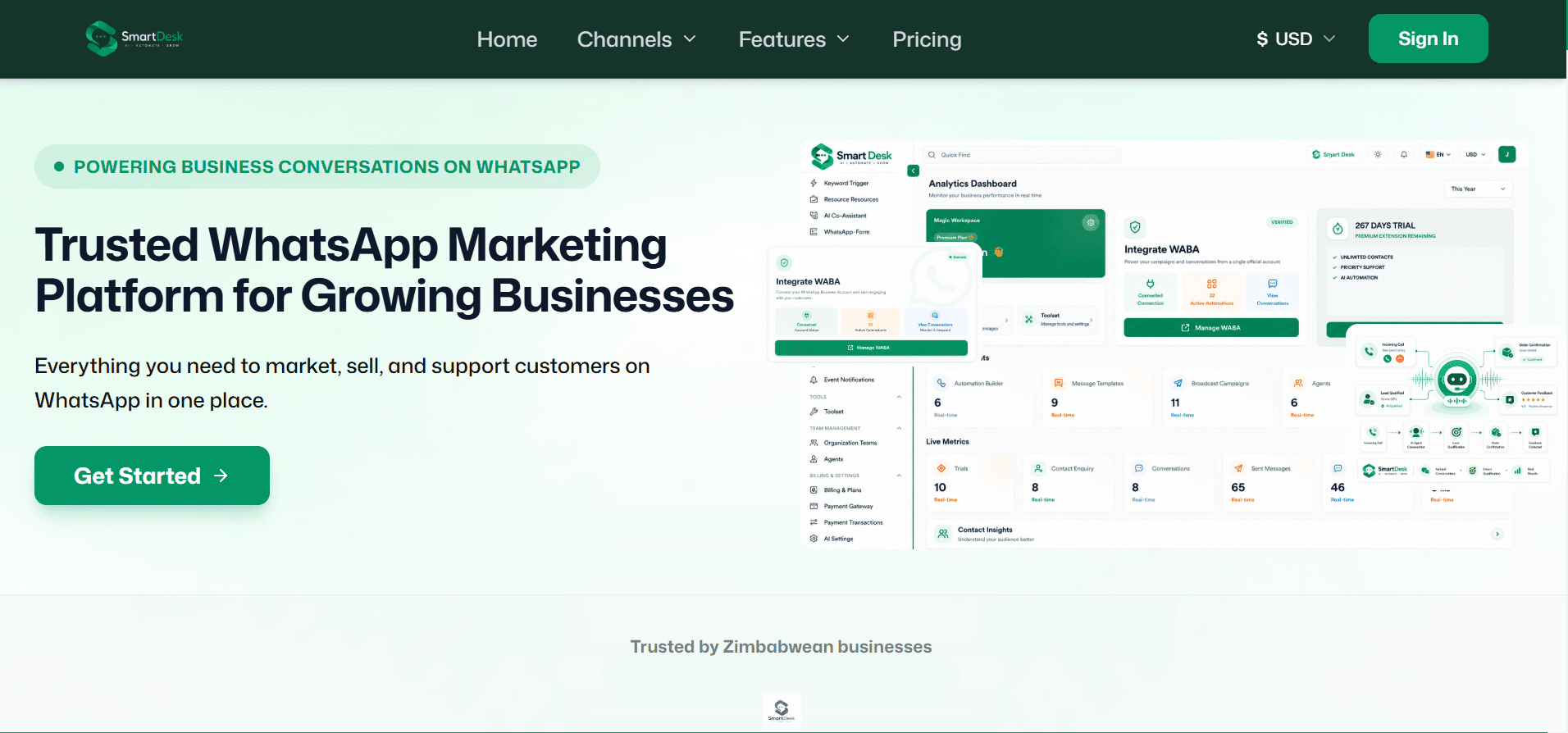Click the green sidebar collapse arrow button
This screenshot has height=733, width=1568.
(914, 171)
